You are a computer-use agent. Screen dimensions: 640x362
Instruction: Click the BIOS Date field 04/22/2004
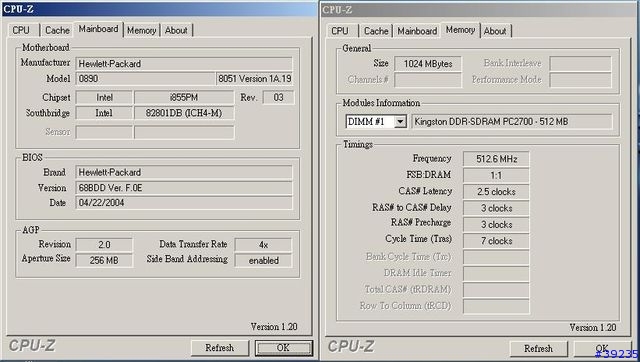[184, 203]
